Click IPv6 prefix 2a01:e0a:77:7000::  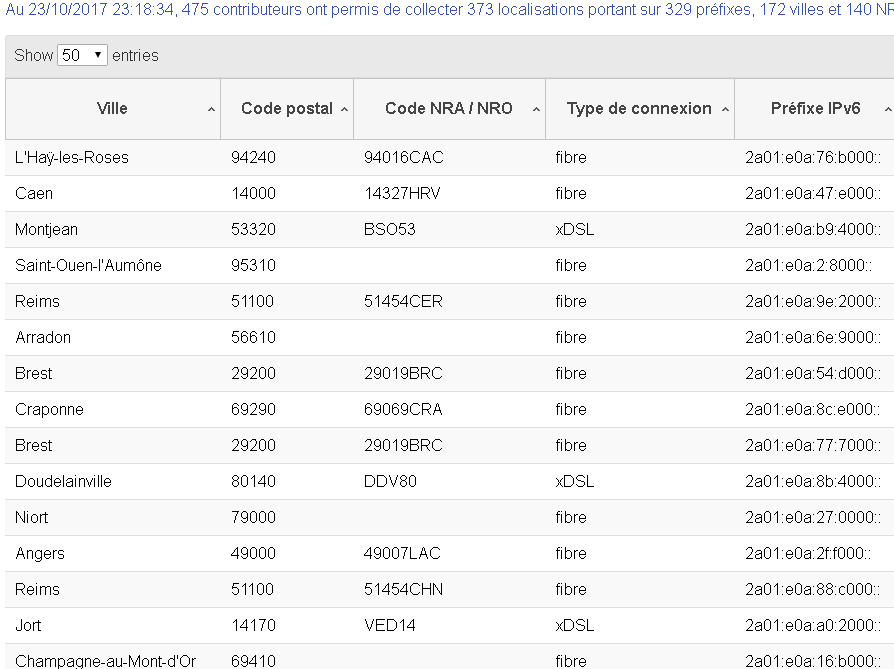click(813, 445)
